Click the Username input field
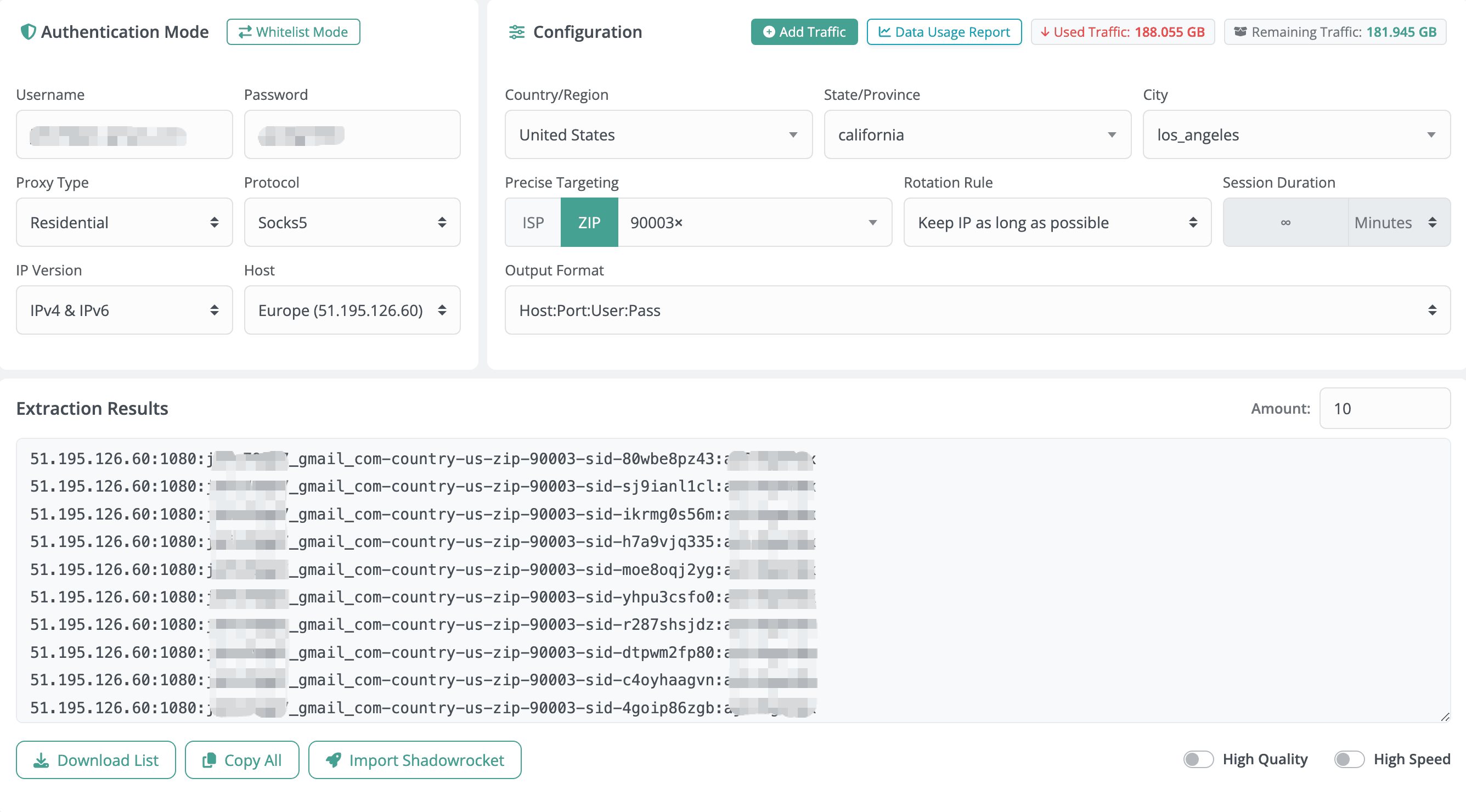The height and width of the screenshot is (812, 1466). 124,134
